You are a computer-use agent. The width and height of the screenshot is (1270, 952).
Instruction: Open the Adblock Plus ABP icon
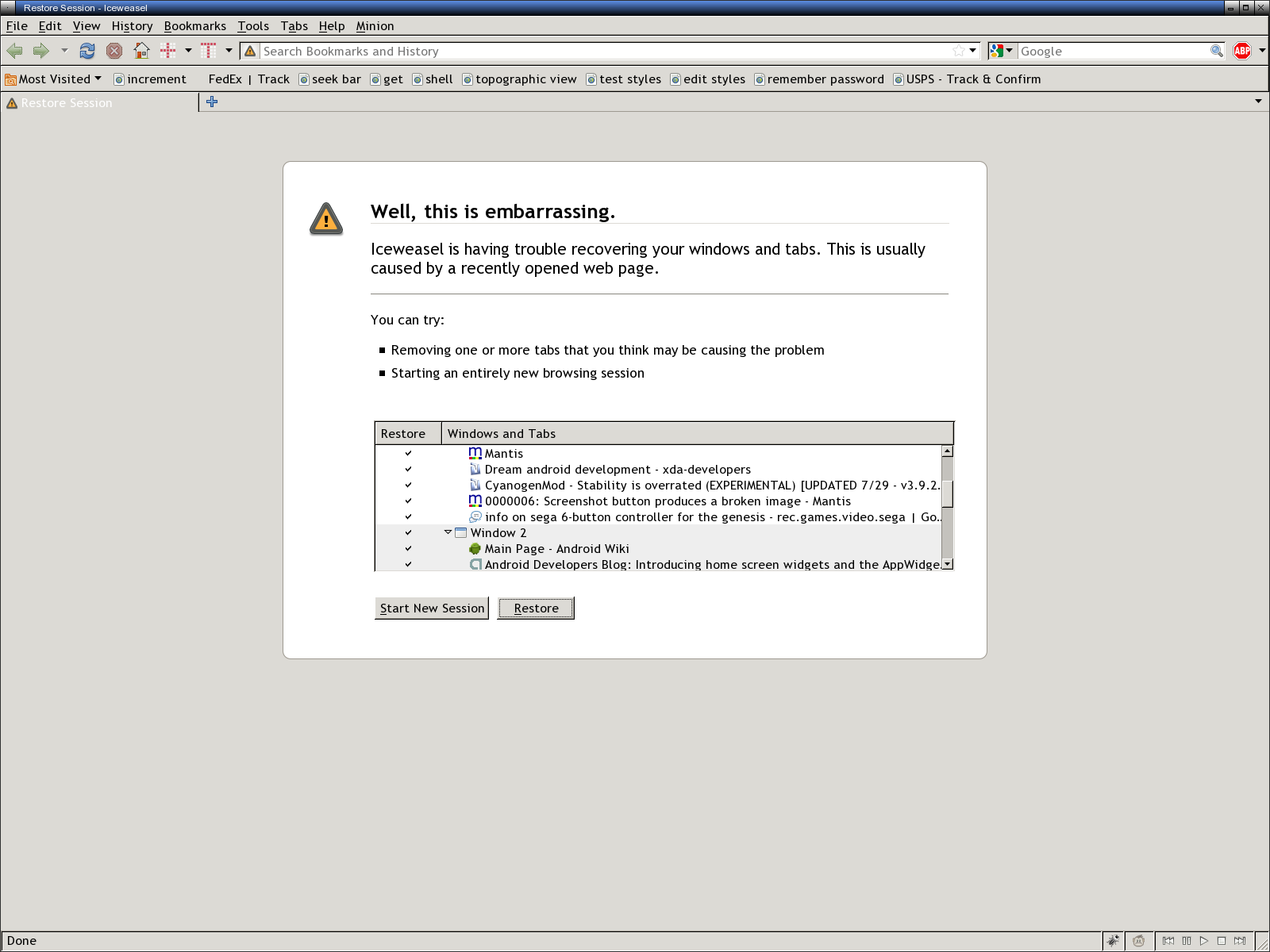pos(1242,51)
